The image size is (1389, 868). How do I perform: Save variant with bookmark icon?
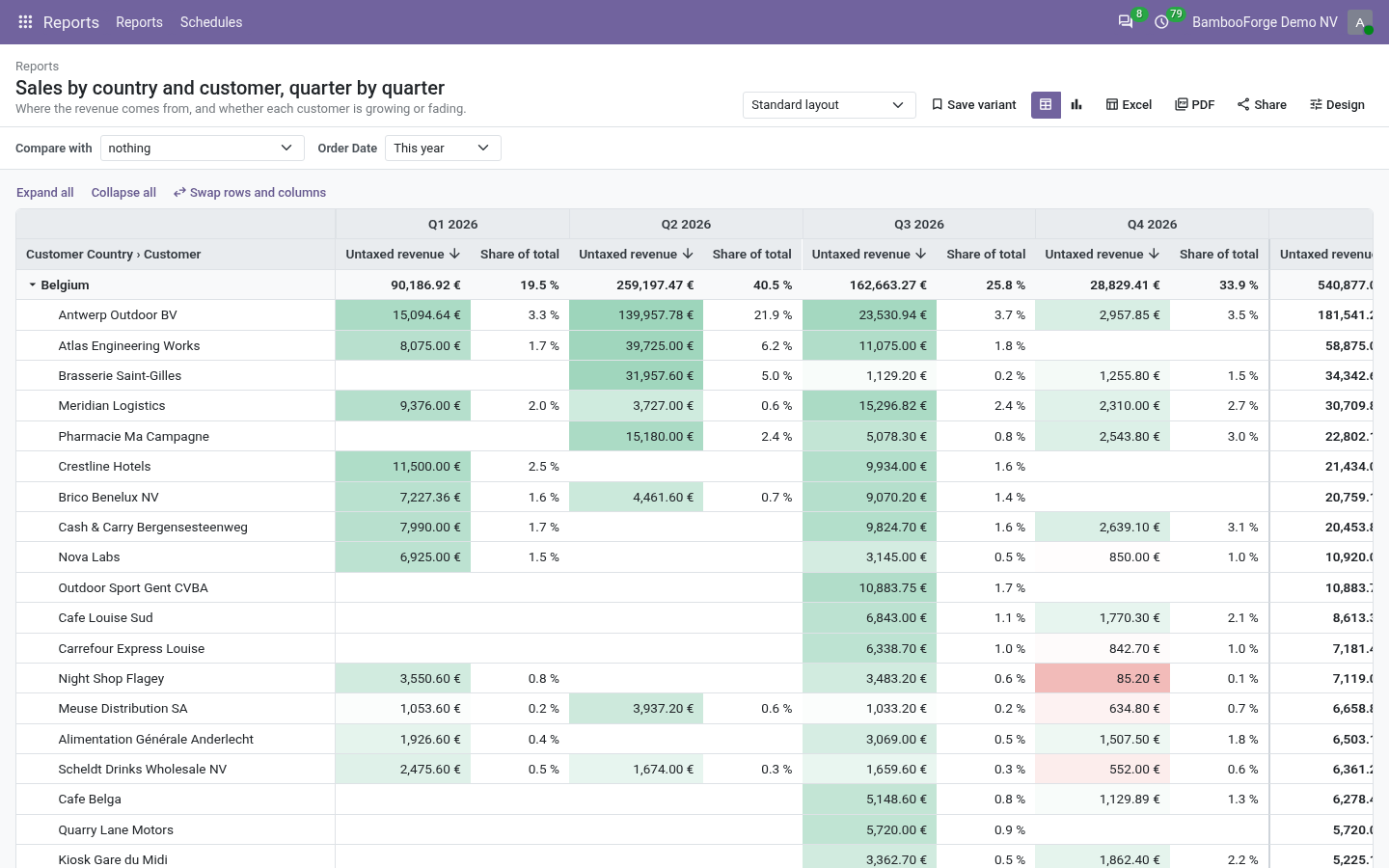click(973, 105)
